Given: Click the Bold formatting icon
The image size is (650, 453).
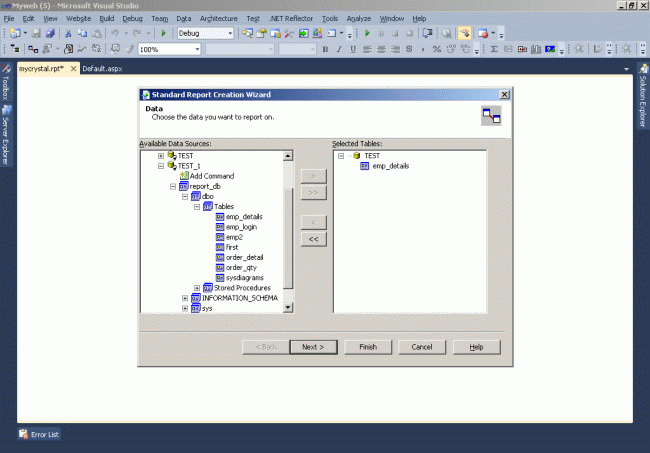Looking at the screenshot, I should pos(325,49).
